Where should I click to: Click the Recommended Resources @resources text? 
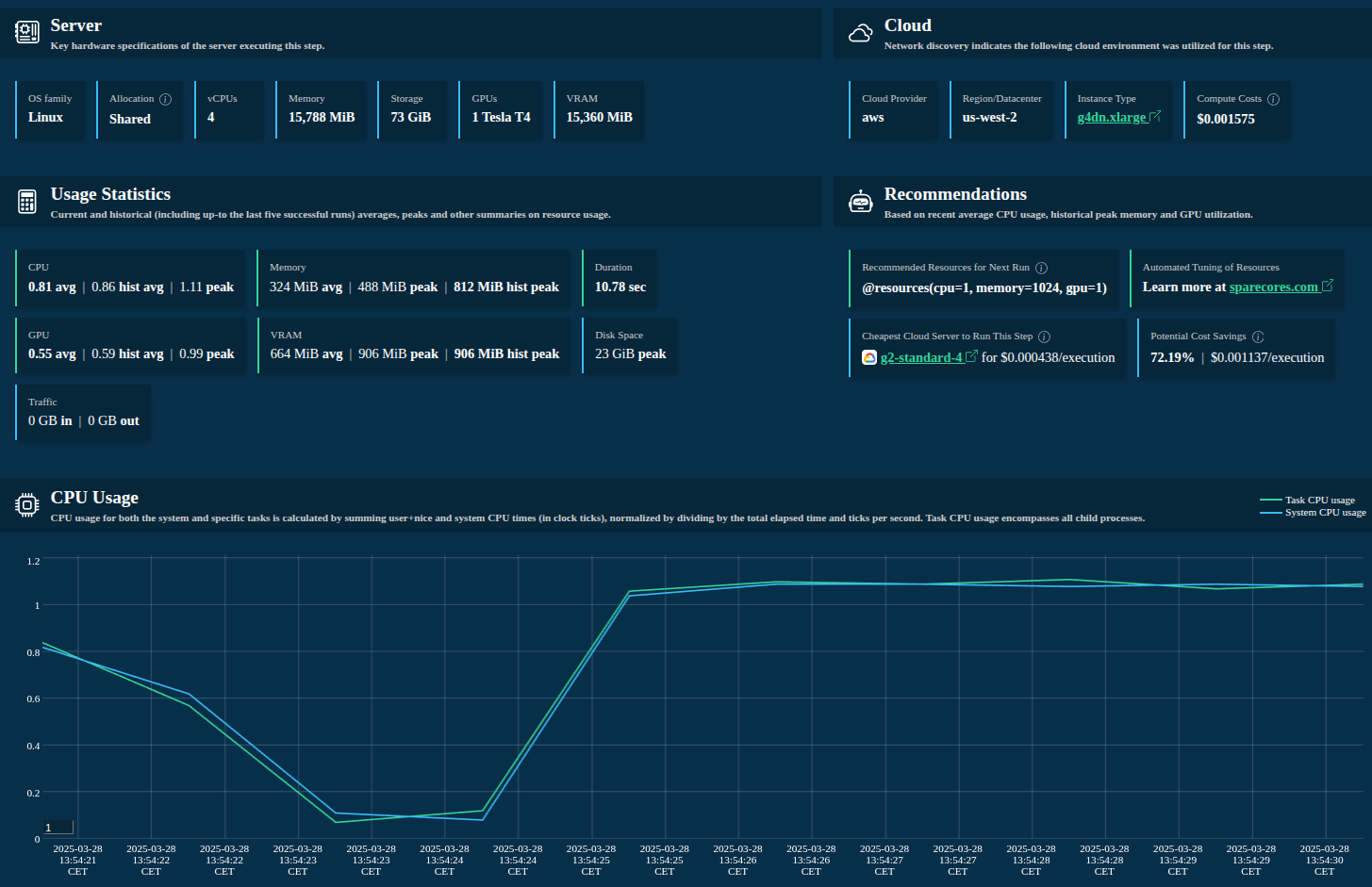[984, 287]
